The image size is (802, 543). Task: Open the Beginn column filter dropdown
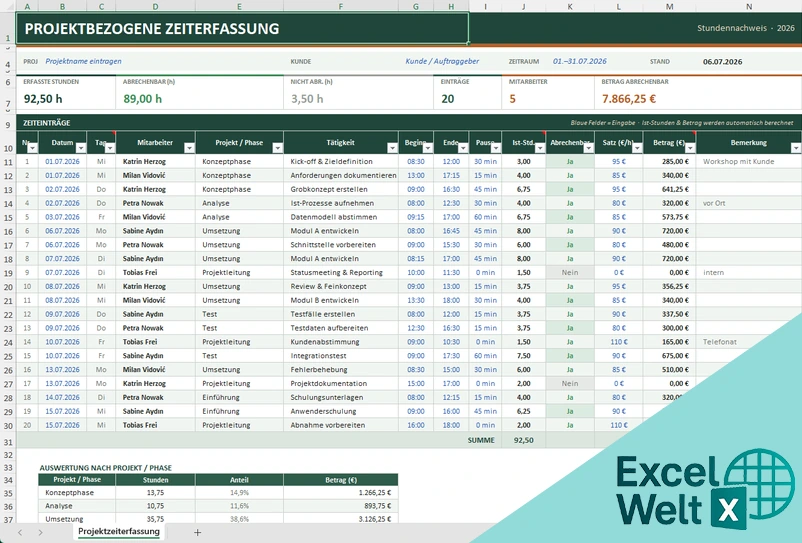click(428, 148)
